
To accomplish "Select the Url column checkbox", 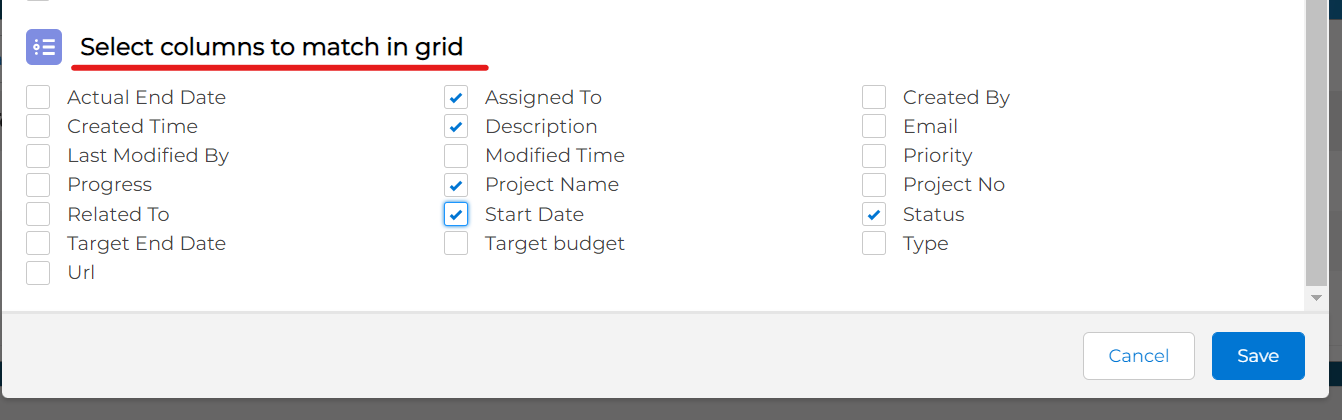I will tap(38, 272).
